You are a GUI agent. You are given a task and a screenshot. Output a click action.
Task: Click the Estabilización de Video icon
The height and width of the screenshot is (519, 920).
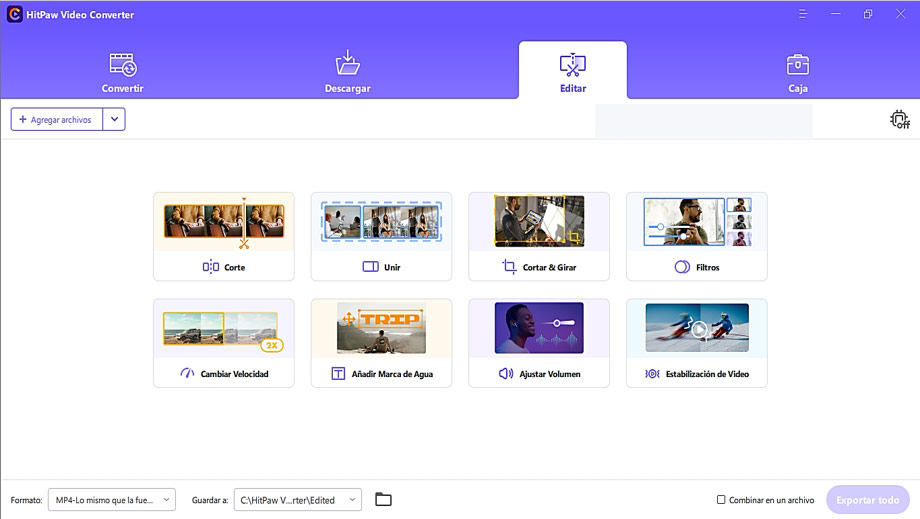point(652,374)
